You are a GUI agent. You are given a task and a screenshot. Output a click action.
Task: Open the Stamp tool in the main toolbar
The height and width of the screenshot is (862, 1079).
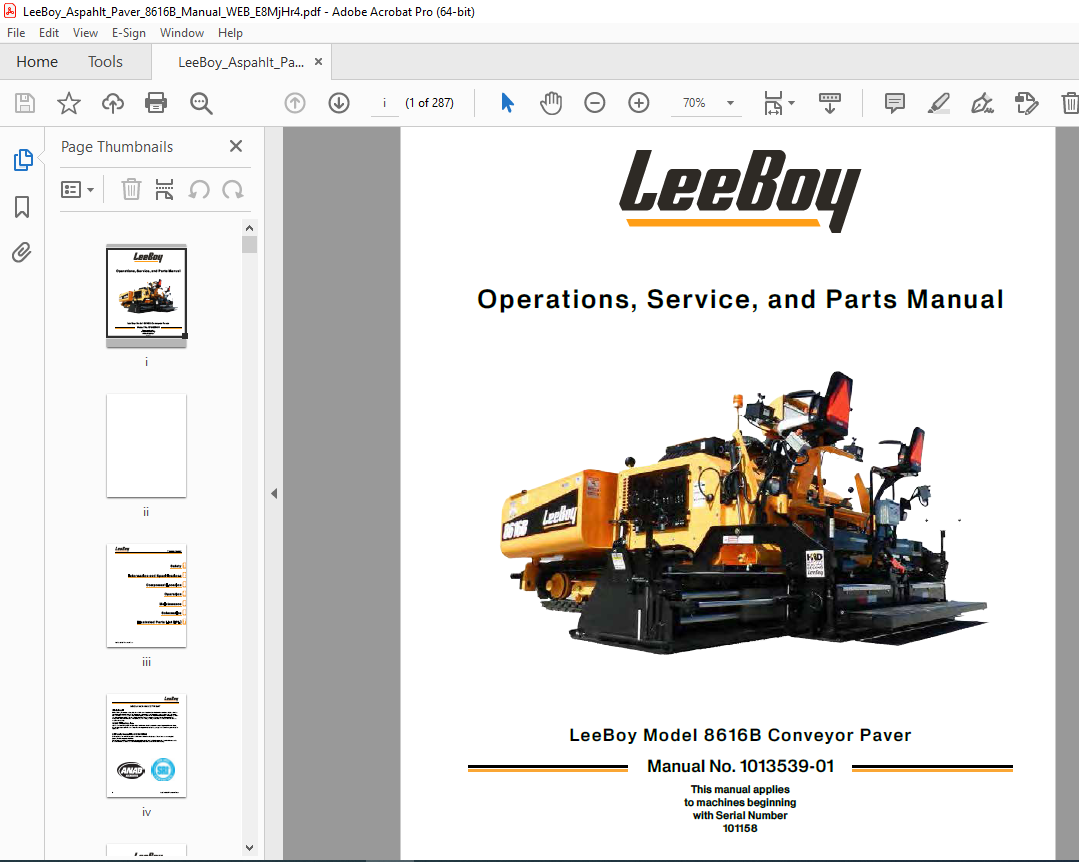(1026, 103)
